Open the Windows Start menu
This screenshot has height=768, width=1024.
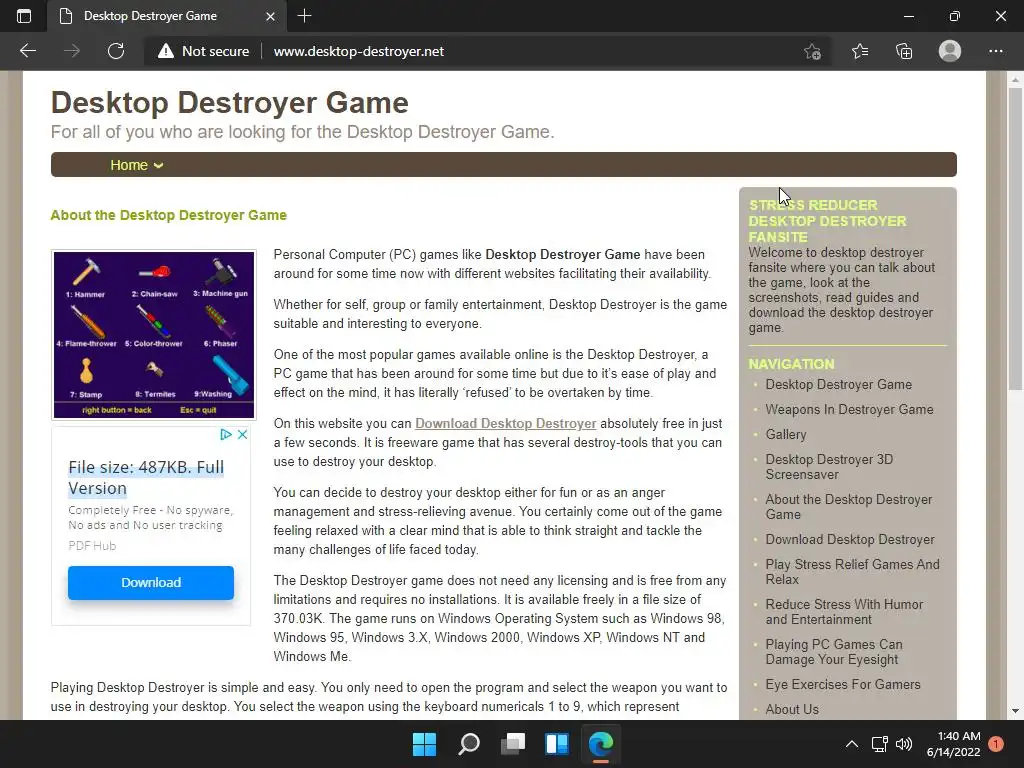coord(424,744)
